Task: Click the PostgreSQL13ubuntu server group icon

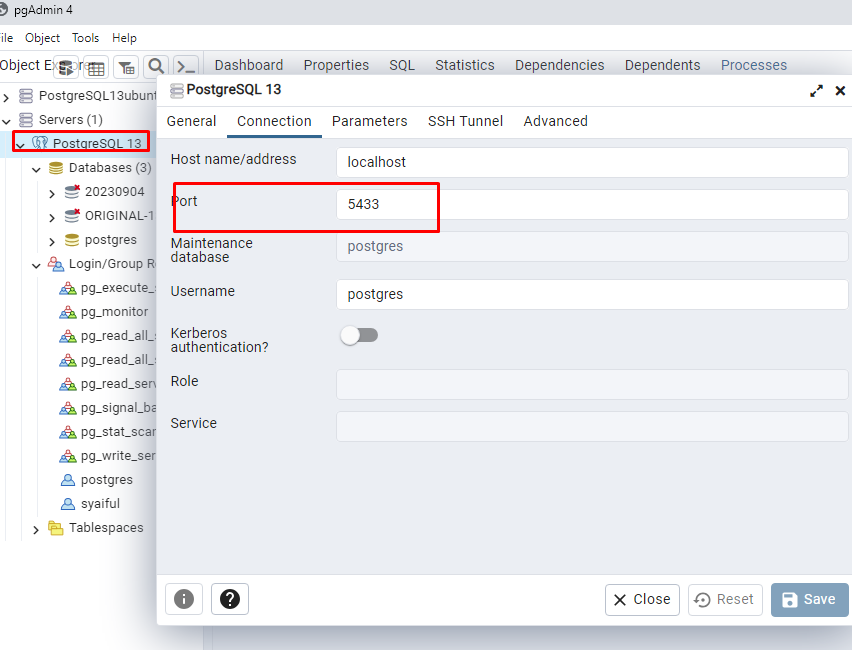Action: (x=26, y=96)
